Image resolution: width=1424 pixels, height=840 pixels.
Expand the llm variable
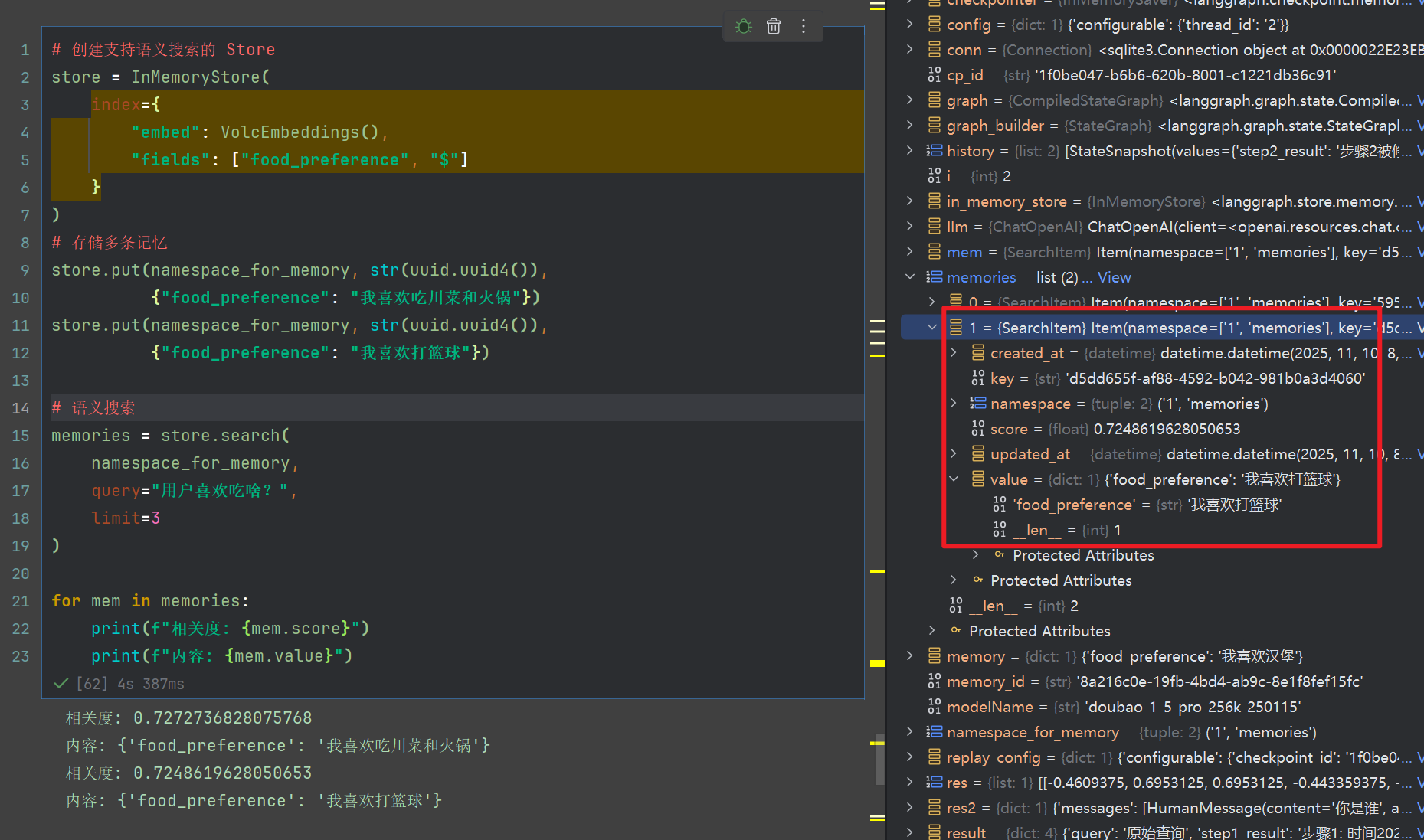pos(909,227)
